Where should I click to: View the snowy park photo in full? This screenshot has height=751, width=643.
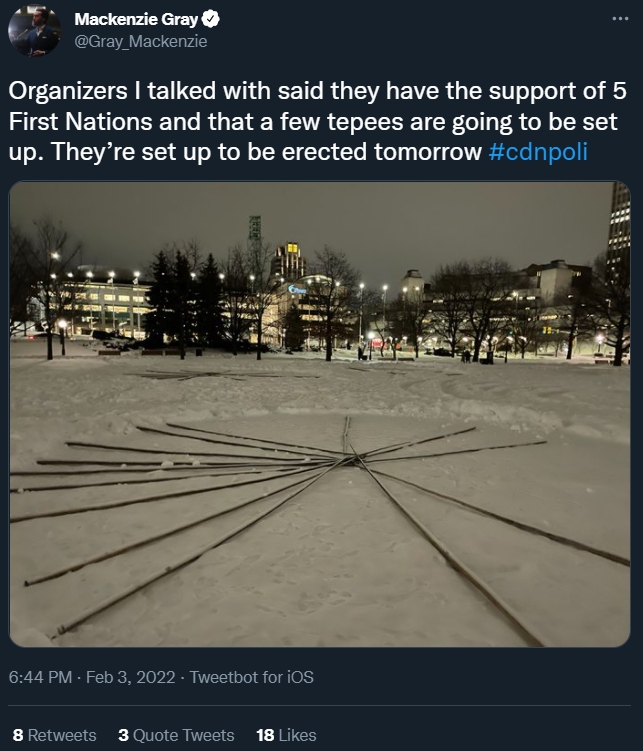320,414
